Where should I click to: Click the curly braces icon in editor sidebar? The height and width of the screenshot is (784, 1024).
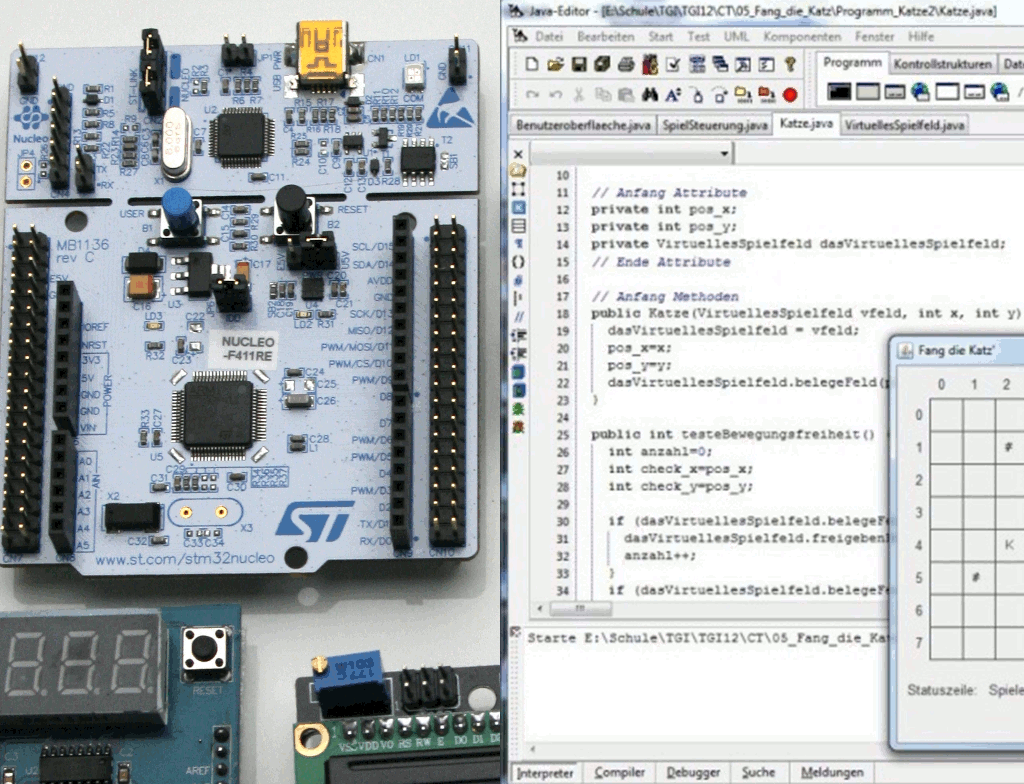click(518, 262)
